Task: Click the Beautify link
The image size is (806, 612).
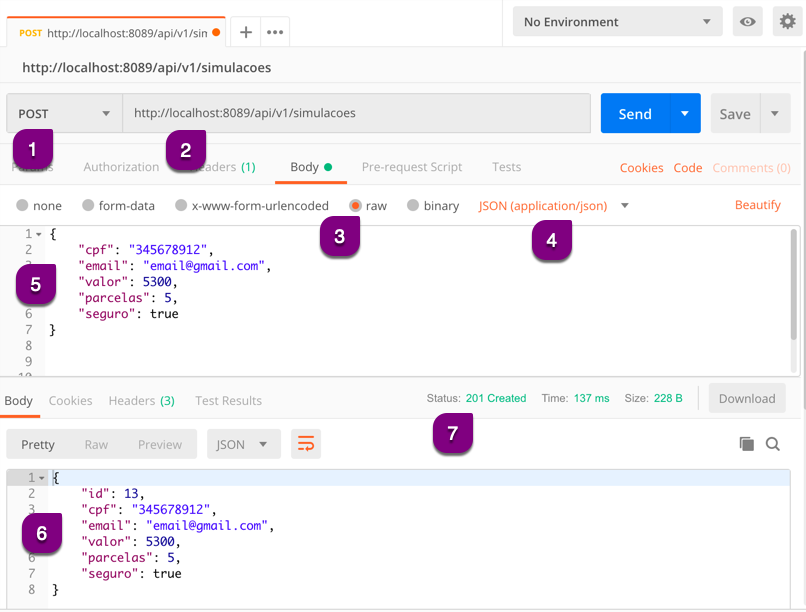Action: coord(758,205)
